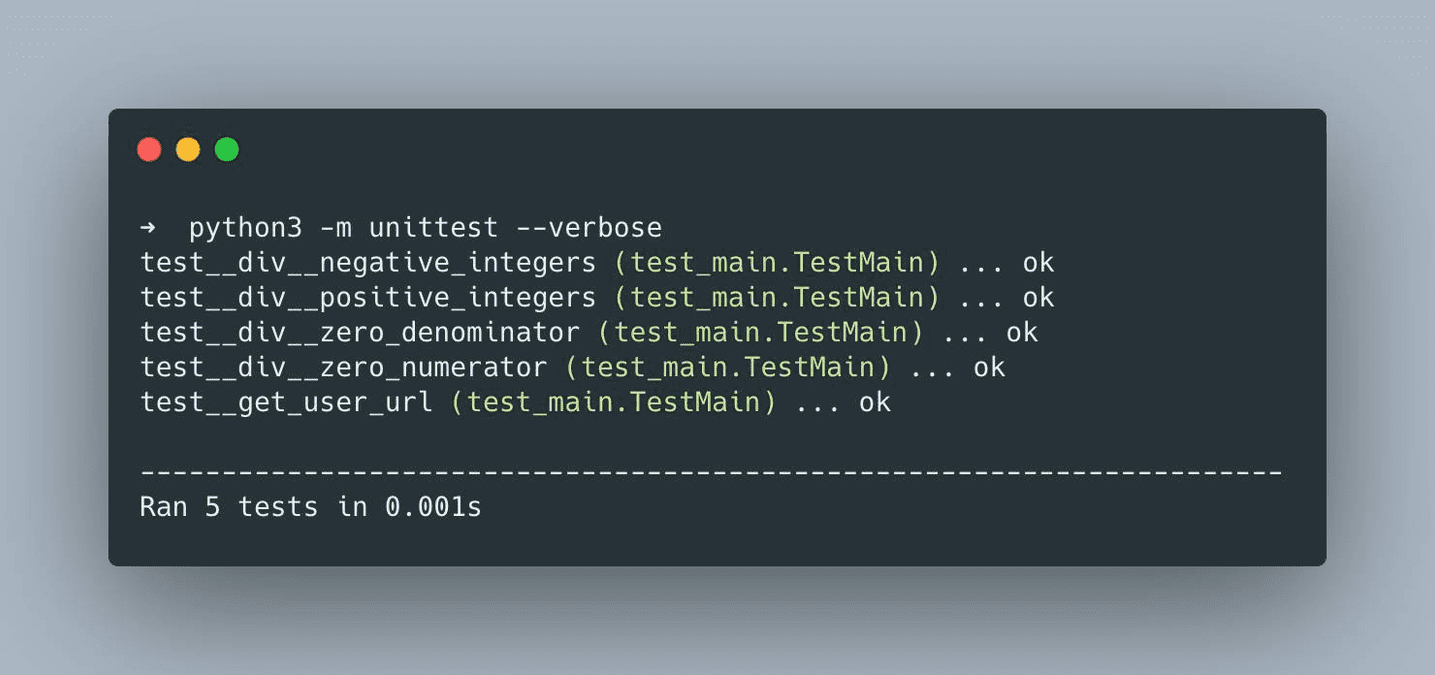Select the test__get_user_url test name
This screenshot has width=1435, height=675.
(x=286, y=403)
